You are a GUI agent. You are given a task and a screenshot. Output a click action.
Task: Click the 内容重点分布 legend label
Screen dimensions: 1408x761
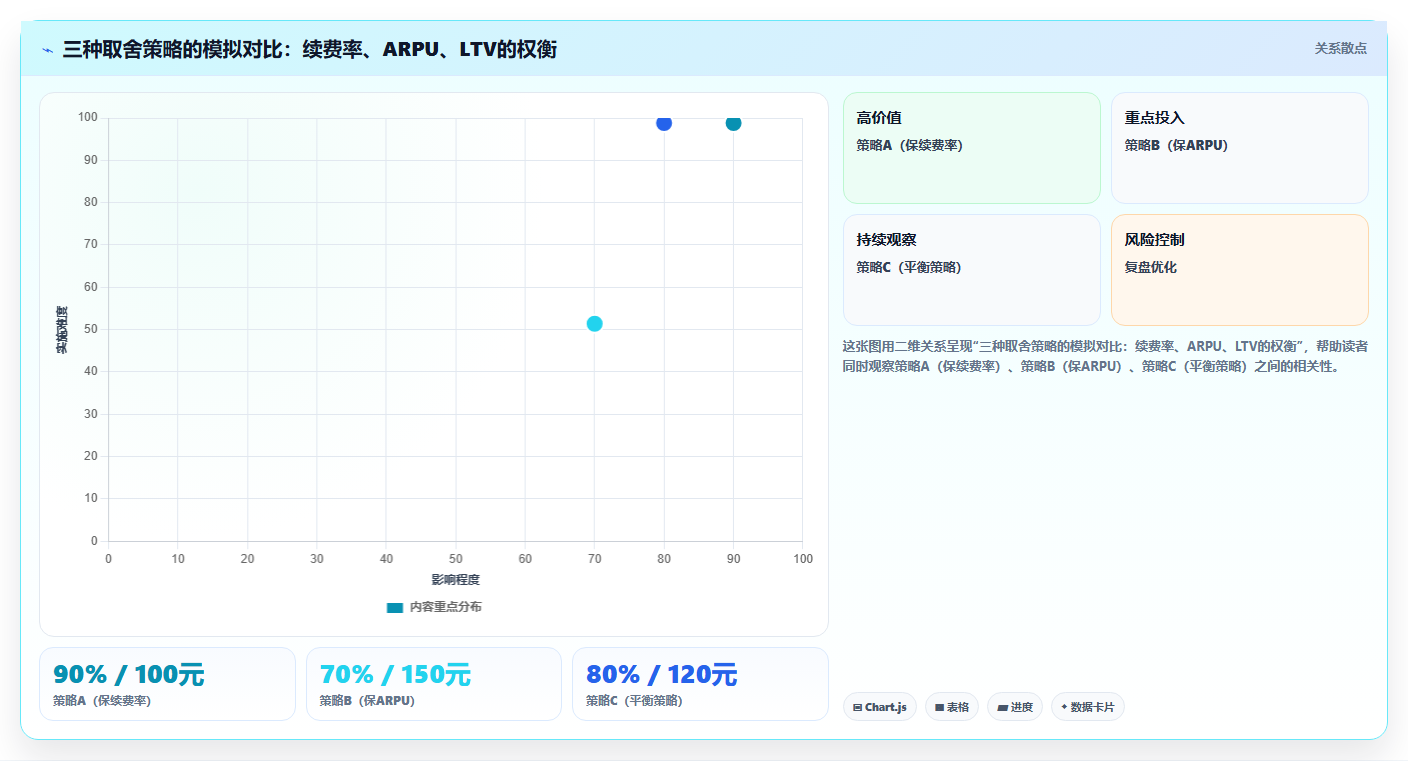(445, 607)
